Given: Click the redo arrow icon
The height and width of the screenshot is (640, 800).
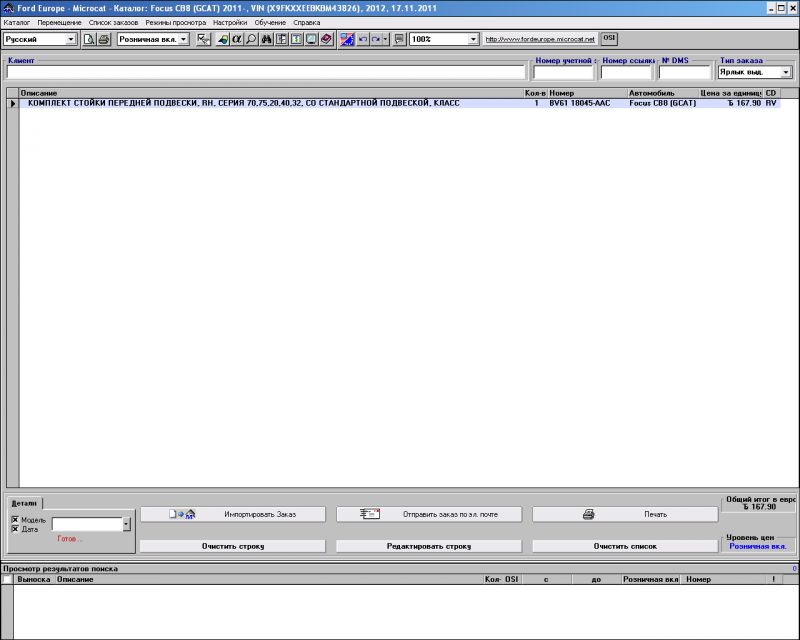Looking at the screenshot, I should pos(376,39).
